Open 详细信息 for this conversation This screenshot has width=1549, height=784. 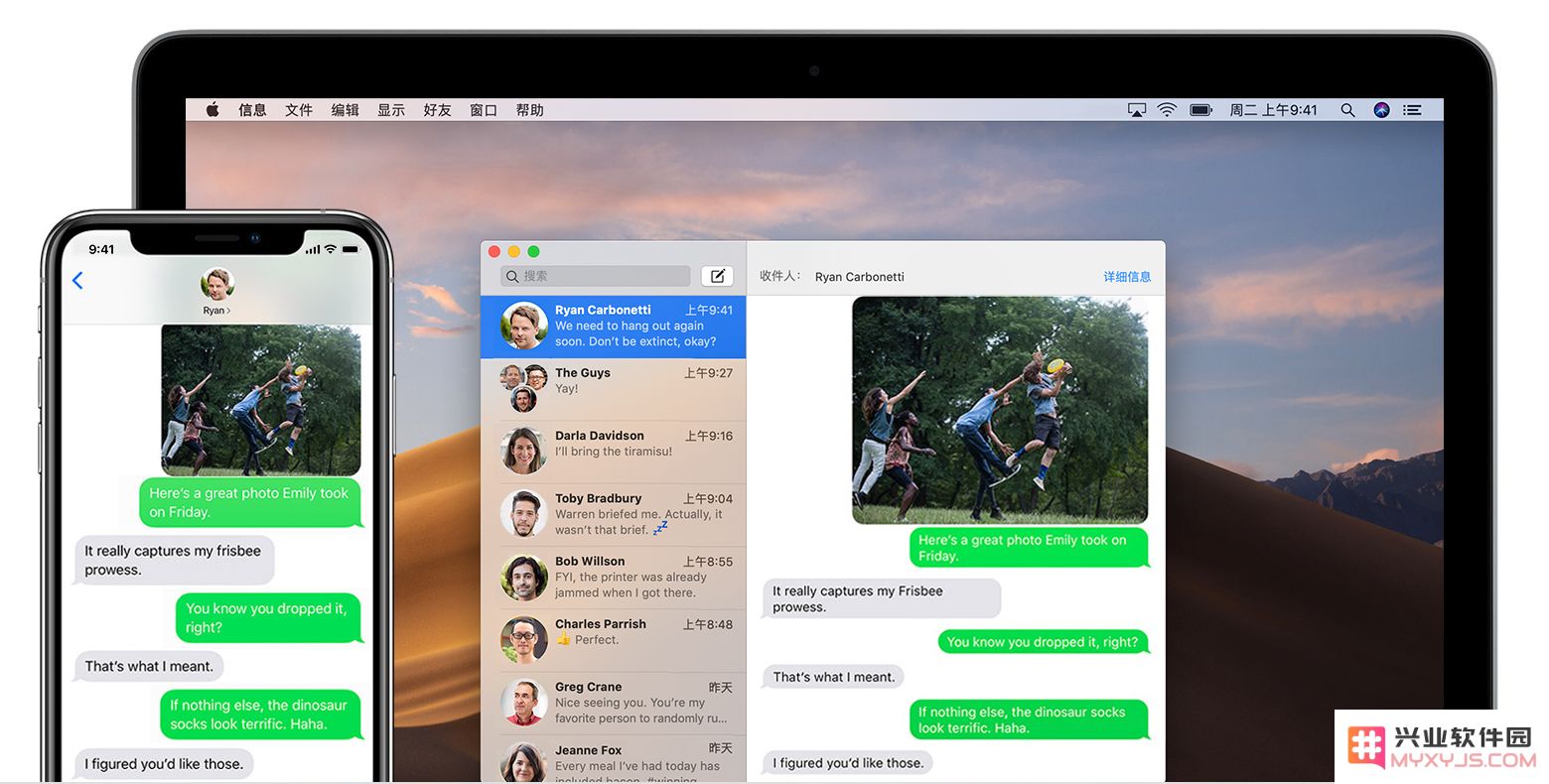click(x=1127, y=277)
